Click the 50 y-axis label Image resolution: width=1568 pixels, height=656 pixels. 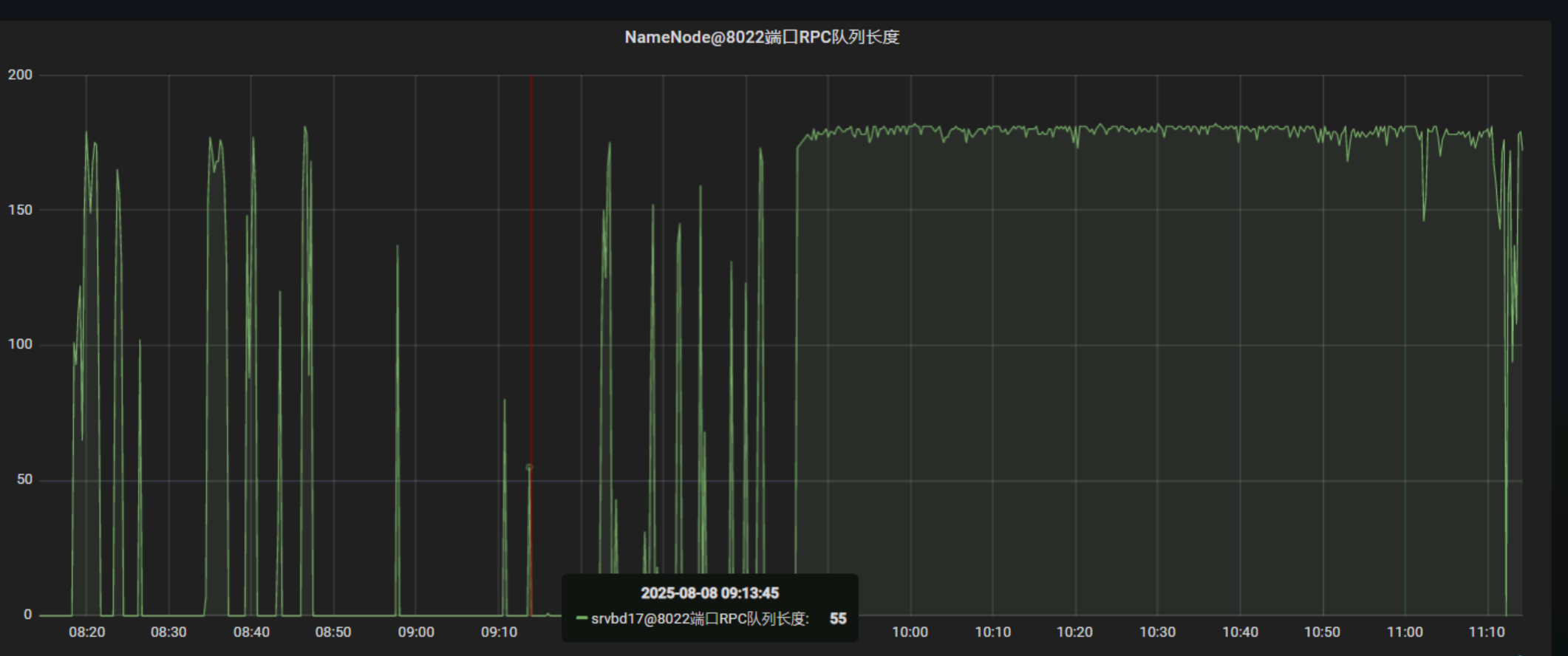[25, 479]
